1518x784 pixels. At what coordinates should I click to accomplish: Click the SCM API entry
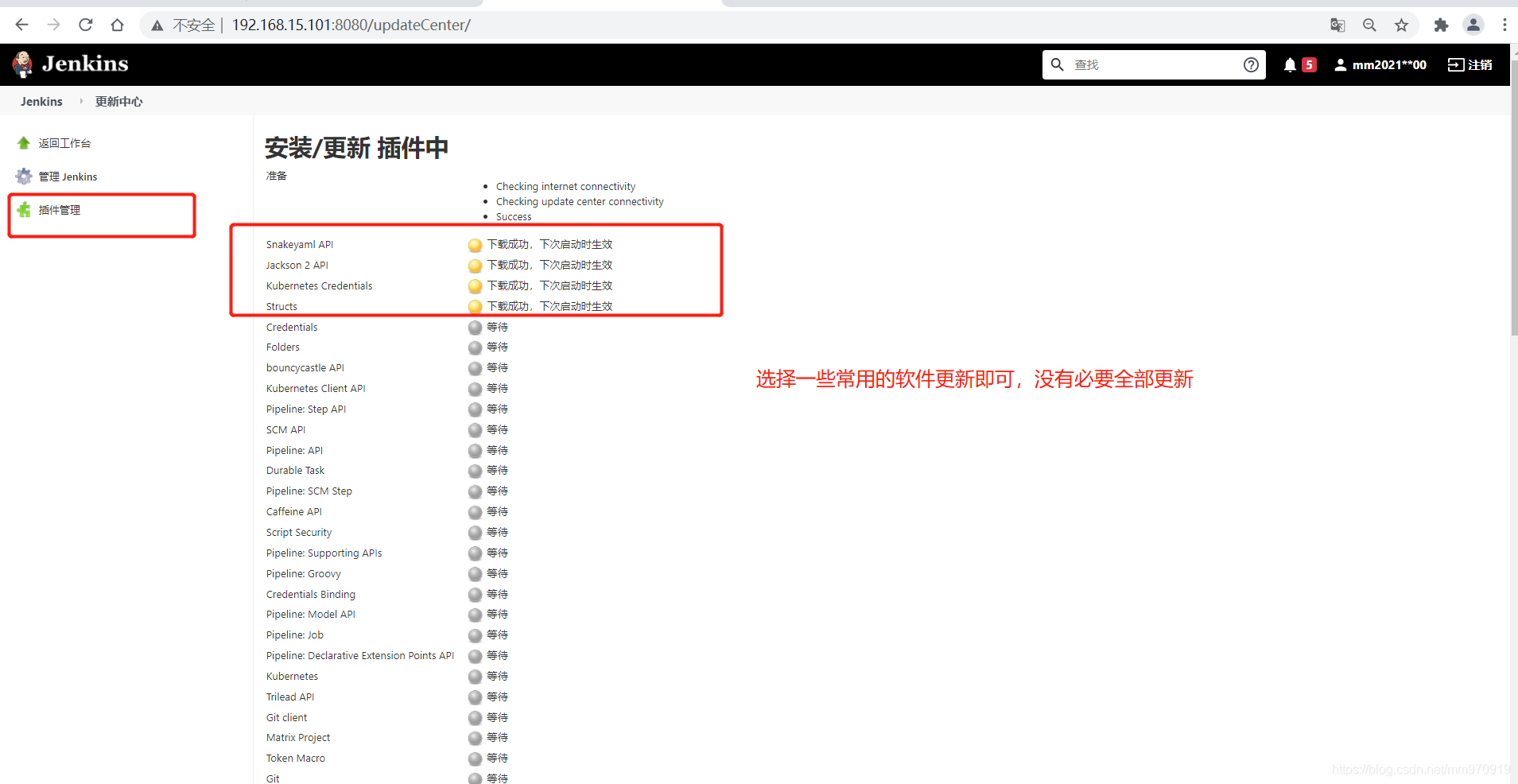pos(285,430)
